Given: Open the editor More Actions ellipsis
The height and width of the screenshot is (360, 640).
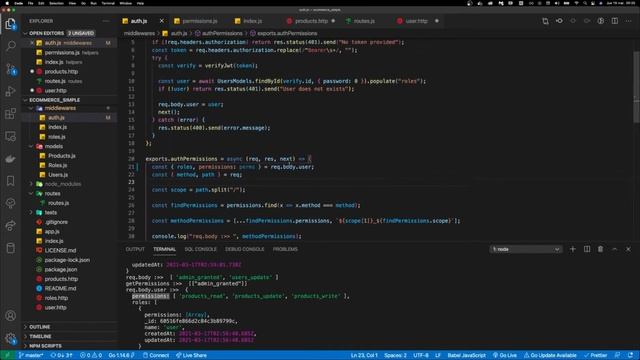Looking at the screenshot, I should [629, 21].
